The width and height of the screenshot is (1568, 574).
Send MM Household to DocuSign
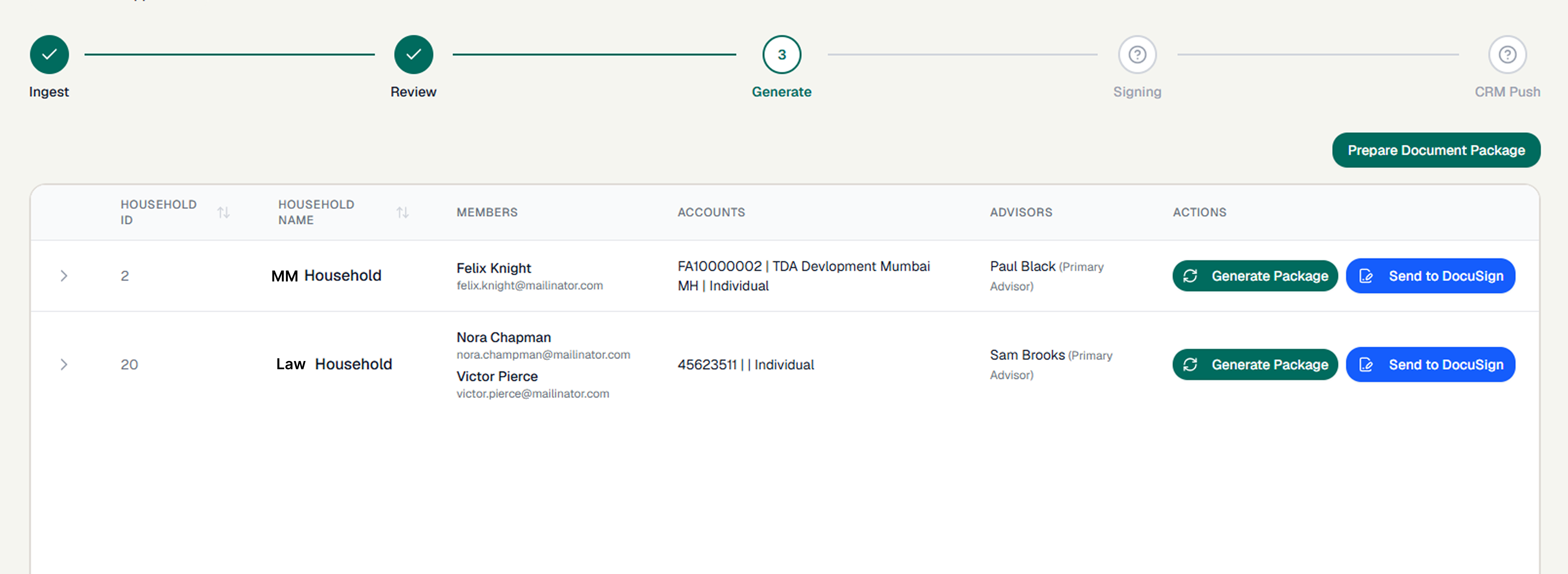pos(1430,276)
